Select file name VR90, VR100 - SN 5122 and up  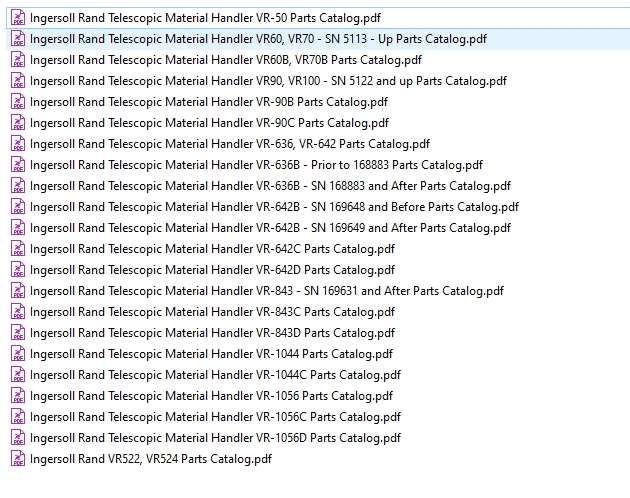268,81
